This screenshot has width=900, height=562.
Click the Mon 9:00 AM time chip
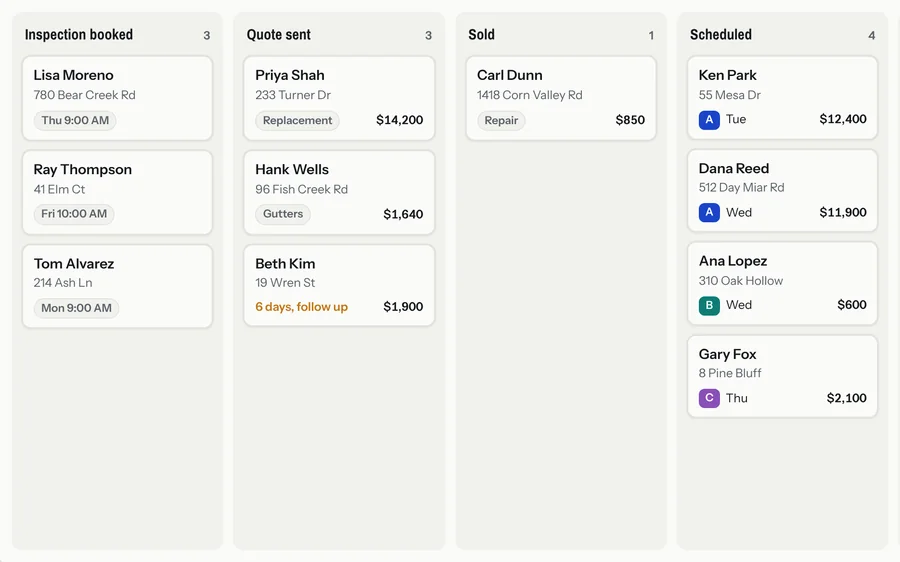[x=76, y=308]
